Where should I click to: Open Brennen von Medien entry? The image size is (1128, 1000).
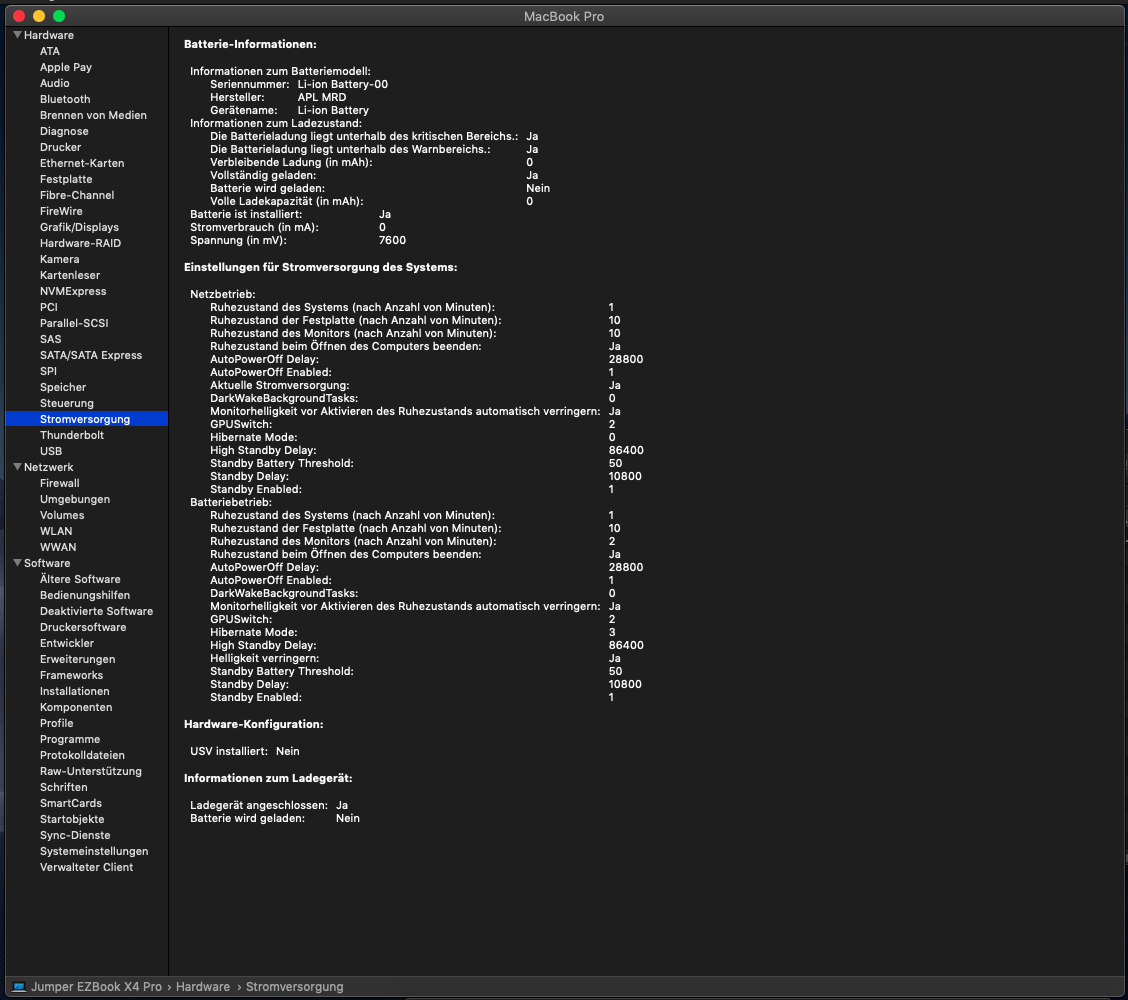tap(93, 115)
